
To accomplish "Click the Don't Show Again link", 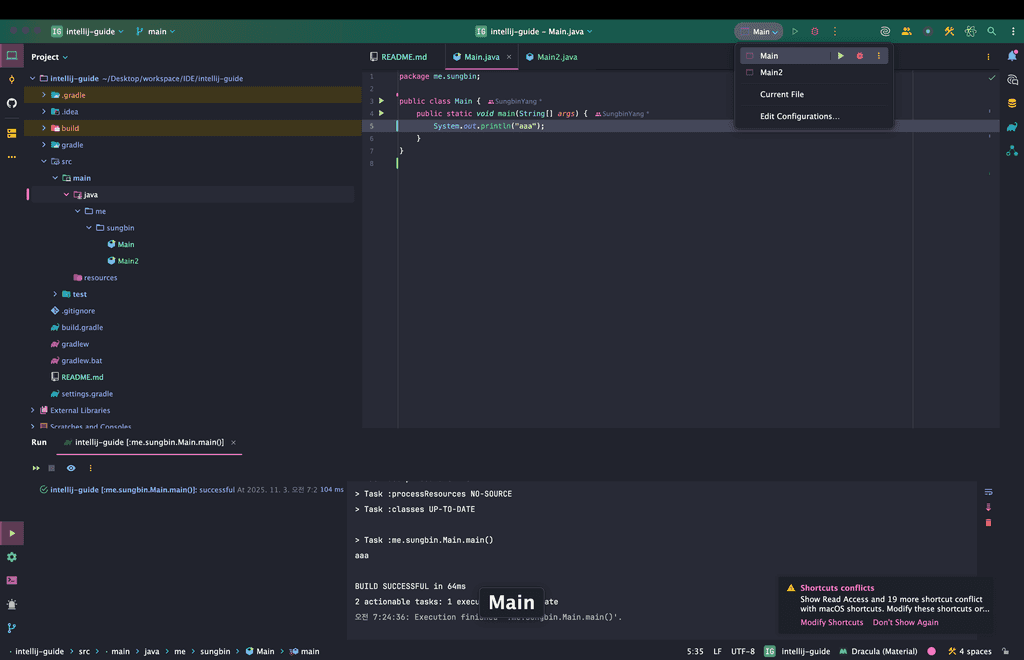I will point(905,622).
